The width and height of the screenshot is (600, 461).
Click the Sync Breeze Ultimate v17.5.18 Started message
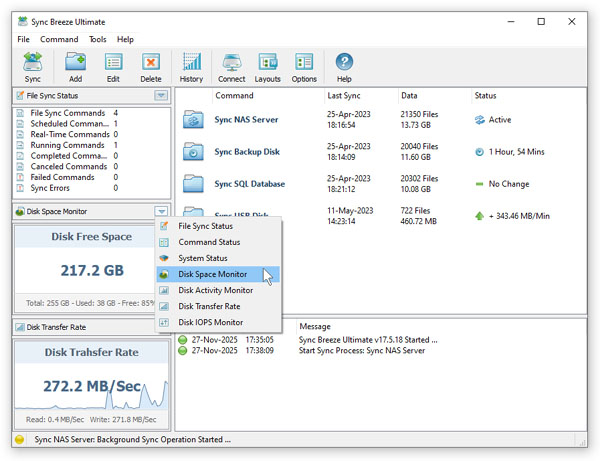coord(368,340)
